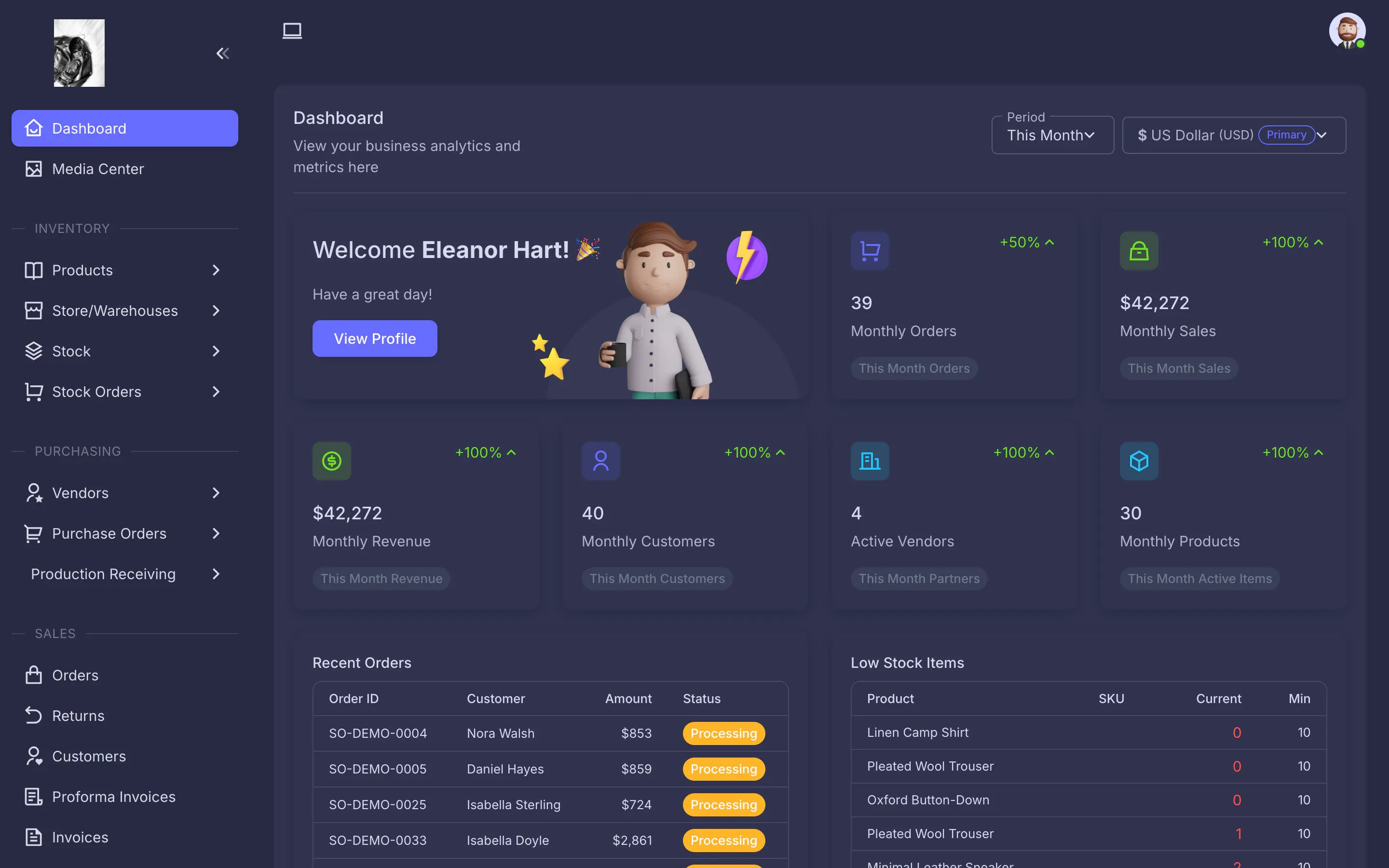1389x868 pixels.
Task: Click the View Profile button
Action: coord(375,339)
